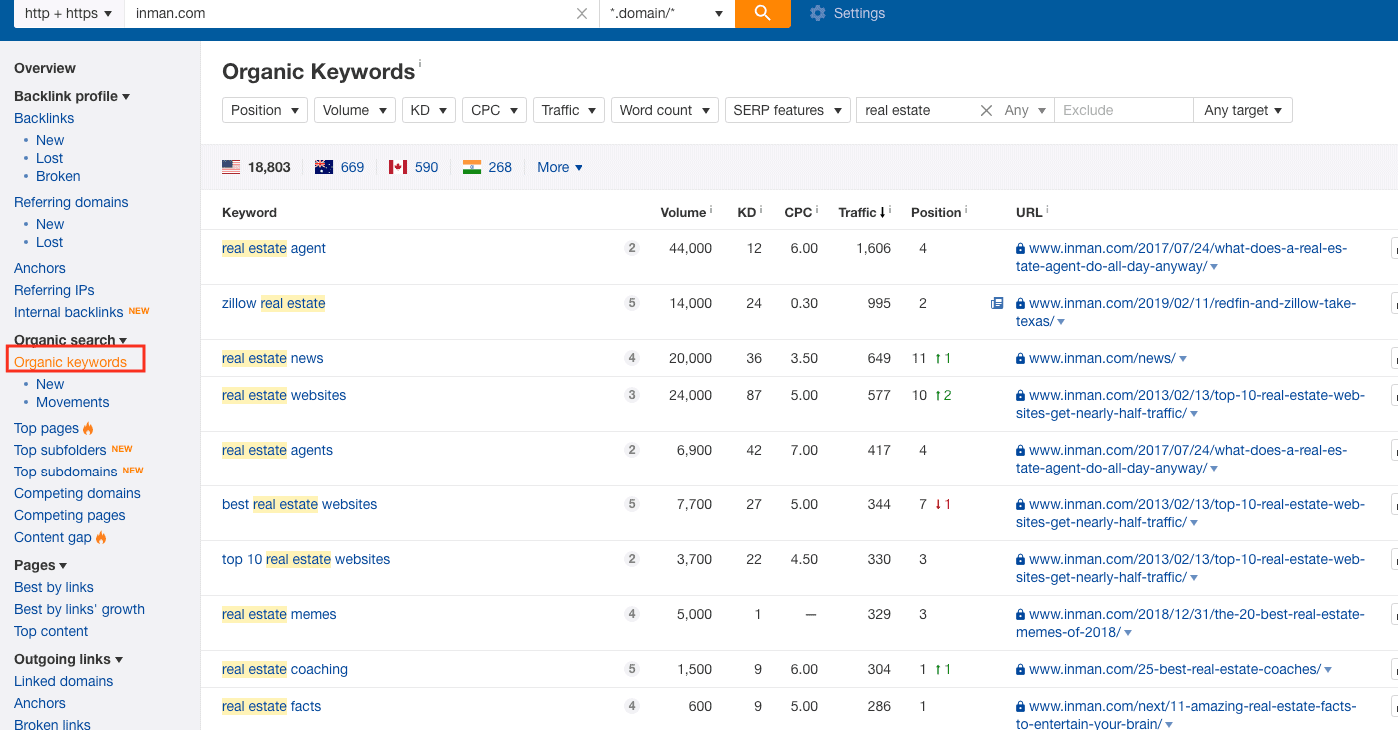The height and width of the screenshot is (730, 1398).
Task: Open the Position filter dropdown
Action: [265, 110]
